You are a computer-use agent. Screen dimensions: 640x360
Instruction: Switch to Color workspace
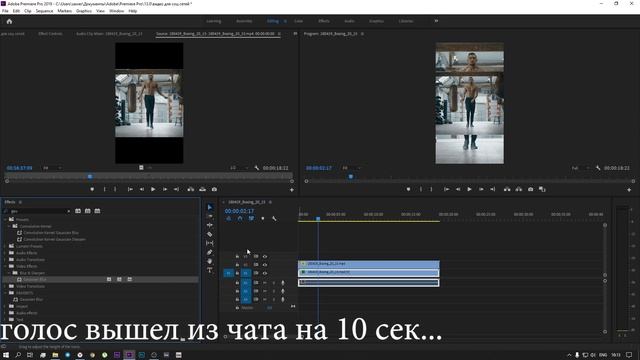[299, 21]
